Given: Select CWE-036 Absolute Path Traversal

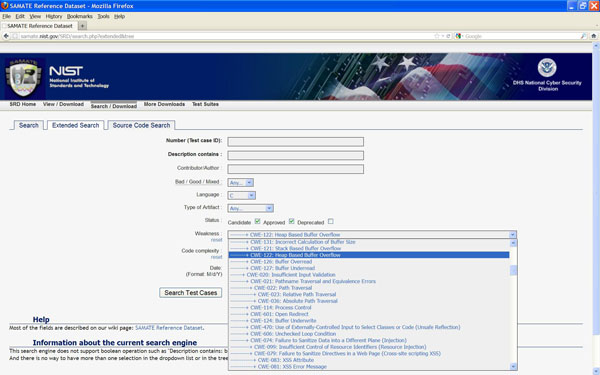Looking at the screenshot, I should [369, 301].
